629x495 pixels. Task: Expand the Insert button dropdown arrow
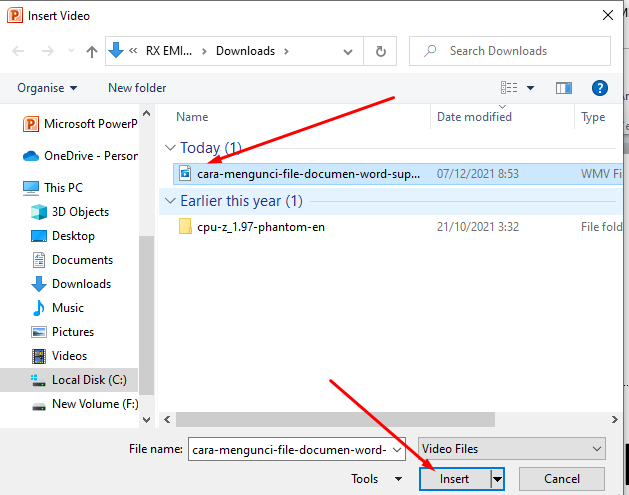coord(496,479)
